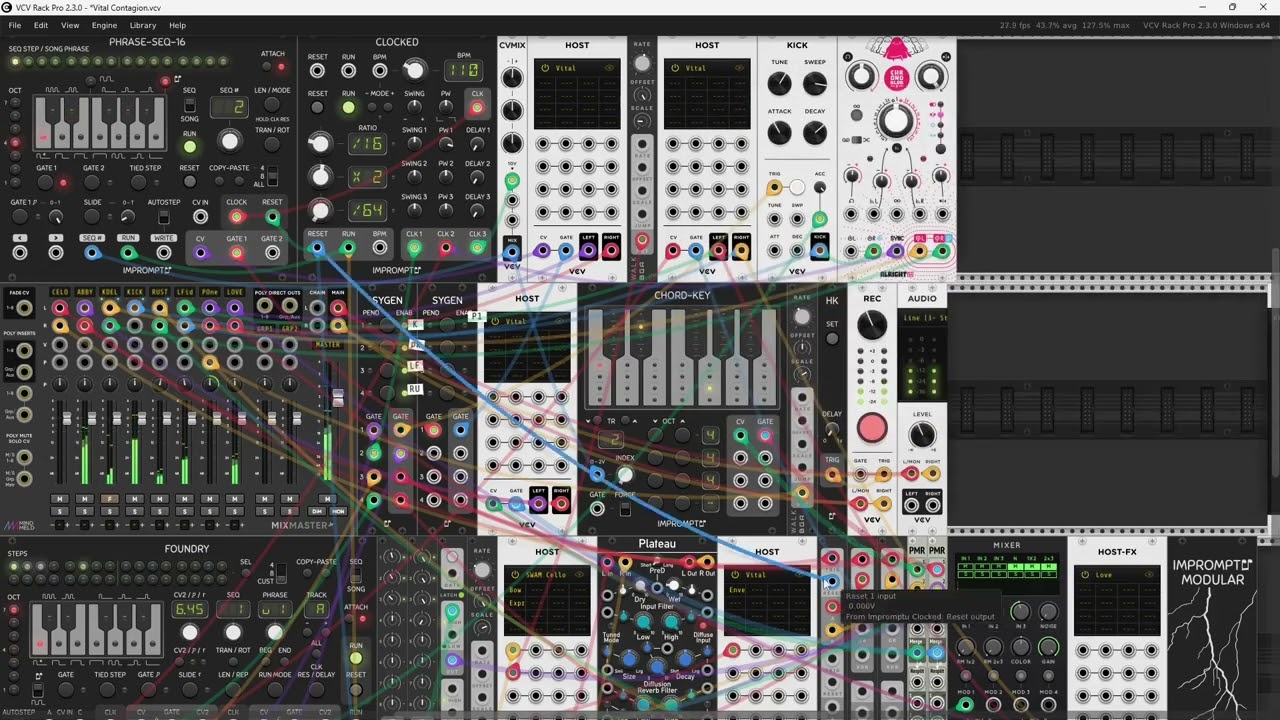Open the Edit menu
1280x720 pixels.
click(41, 25)
